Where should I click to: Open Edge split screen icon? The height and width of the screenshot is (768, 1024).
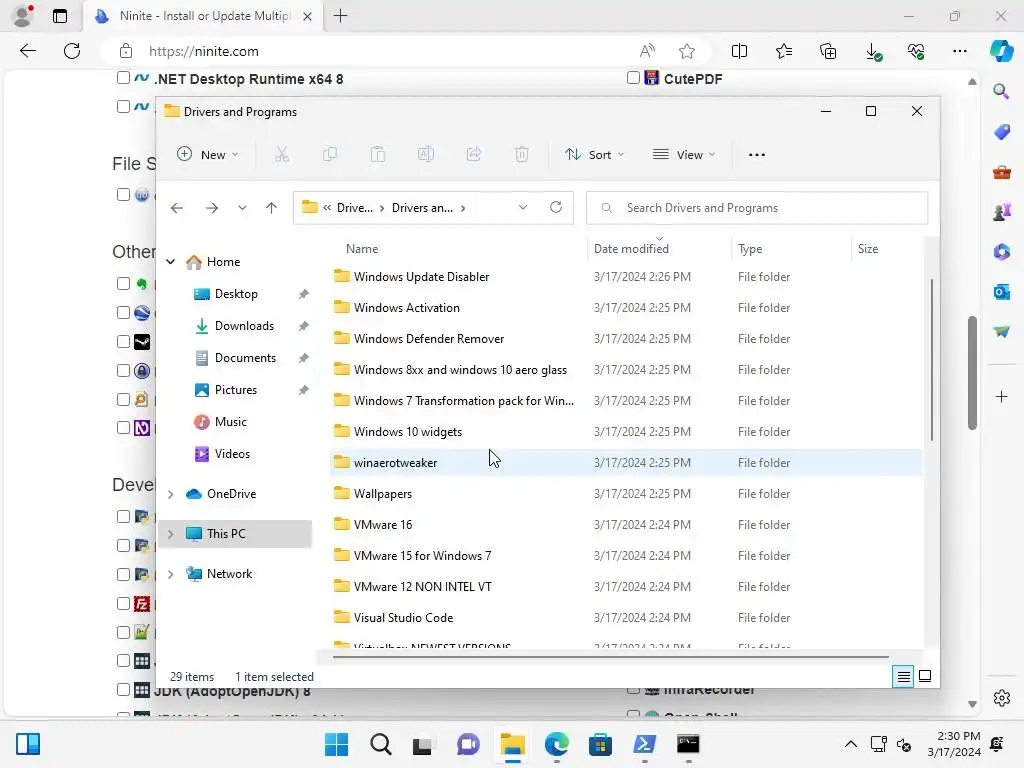(739, 51)
